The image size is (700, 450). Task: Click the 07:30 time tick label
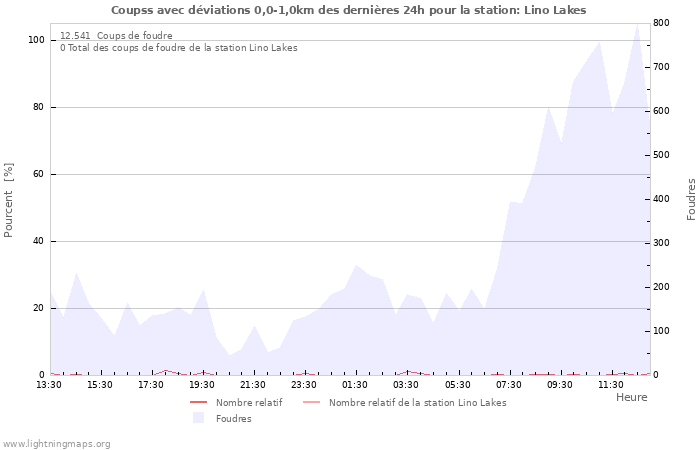coord(508,385)
